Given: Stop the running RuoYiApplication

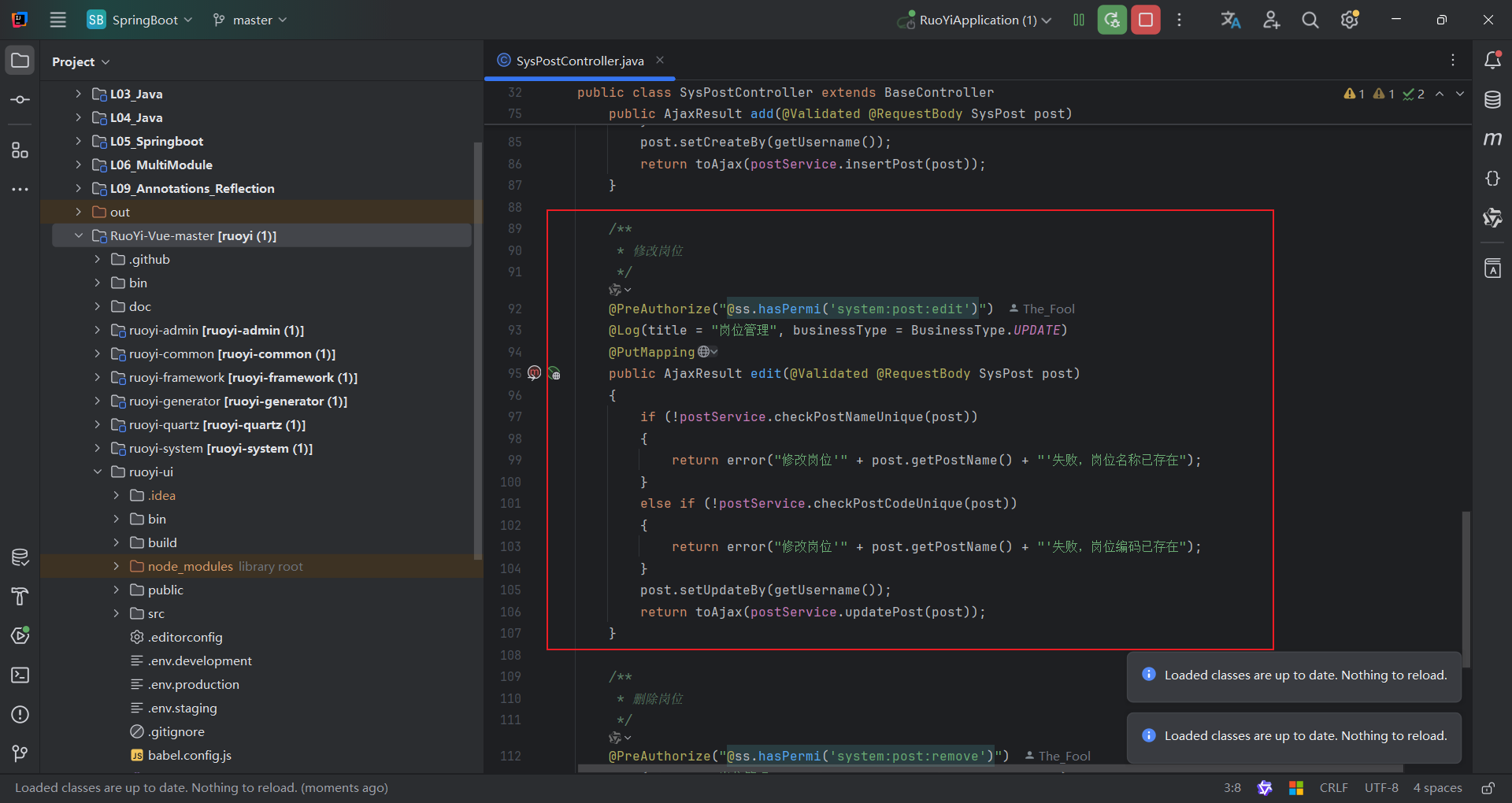Looking at the screenshot, I should click(1146, 20).
